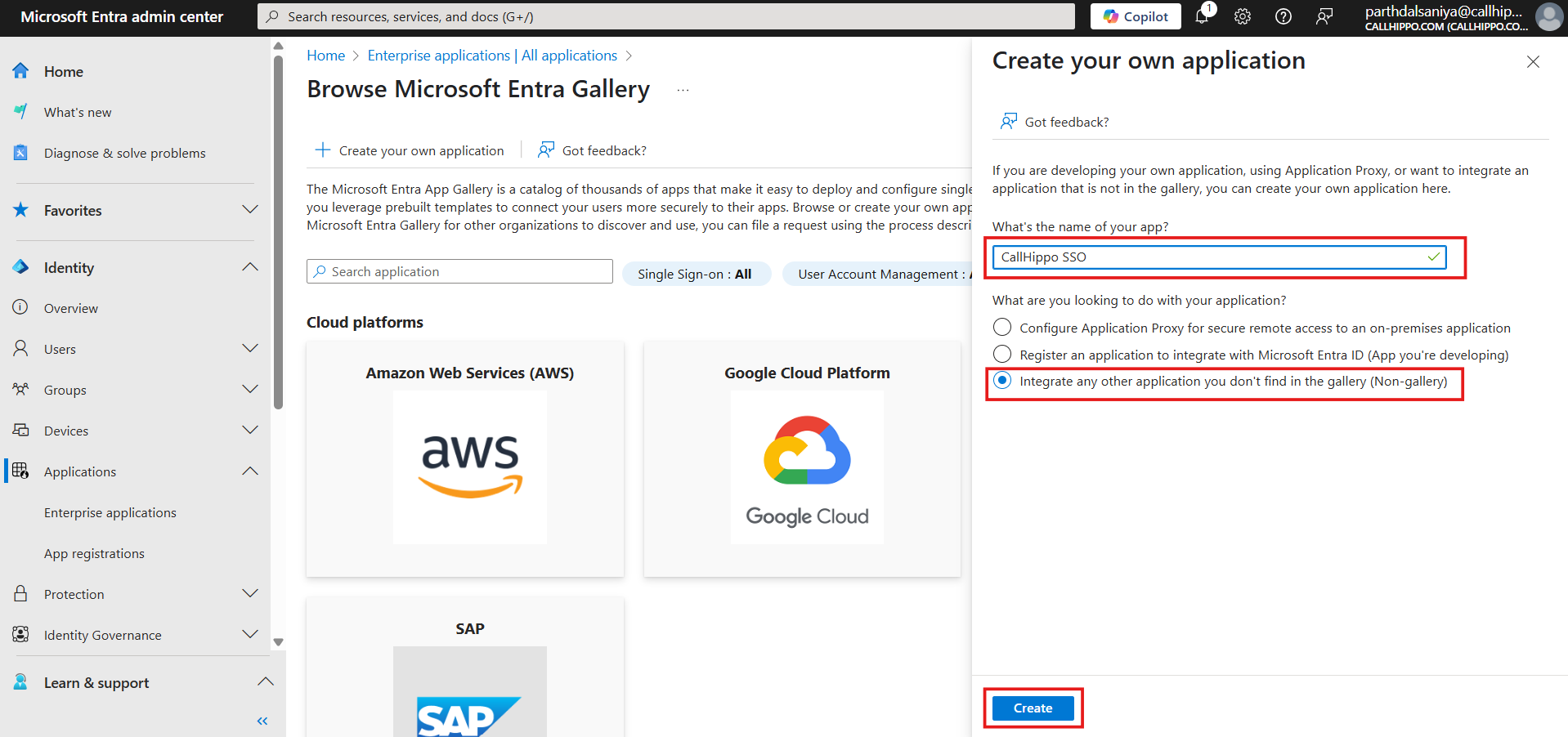Screen dimensions: 1568x737
Task: Open the top bar feedback icon
Action: (1324, 16)
